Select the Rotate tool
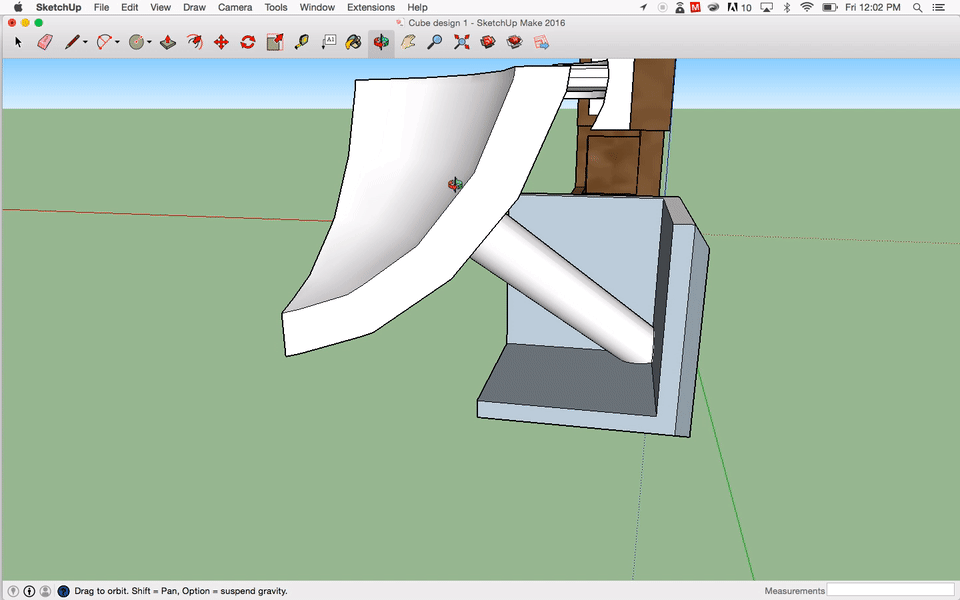960x600 pixels. click(x=248, y=42)
